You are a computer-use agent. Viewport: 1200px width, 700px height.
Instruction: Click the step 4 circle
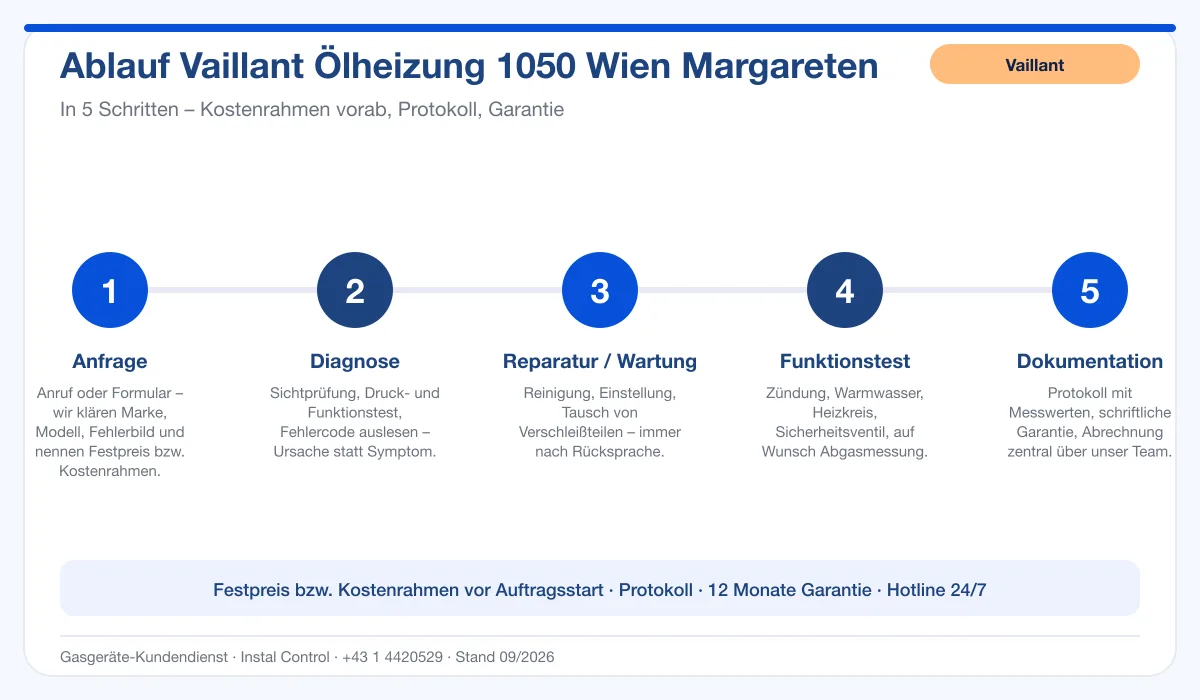tap(845, 290)
